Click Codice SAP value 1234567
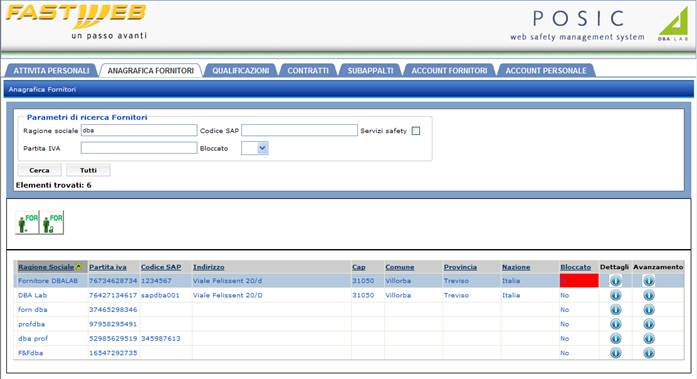 156,281
